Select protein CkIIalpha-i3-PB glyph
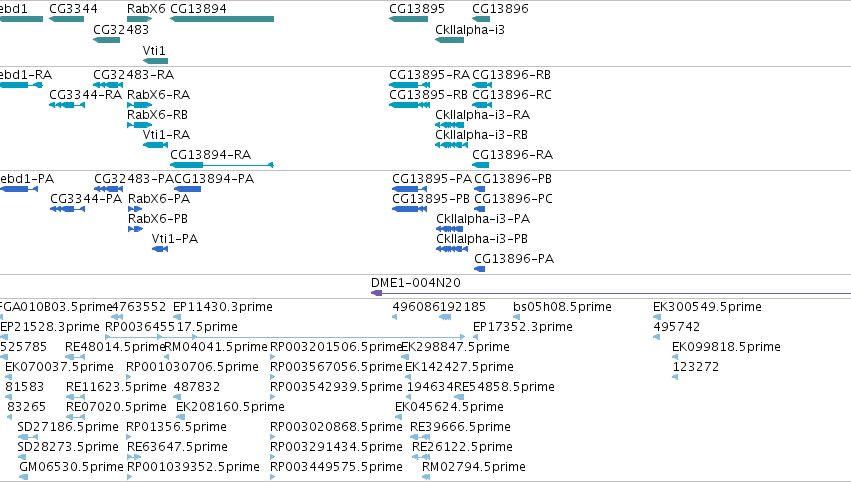 click(x=452, y=249)
